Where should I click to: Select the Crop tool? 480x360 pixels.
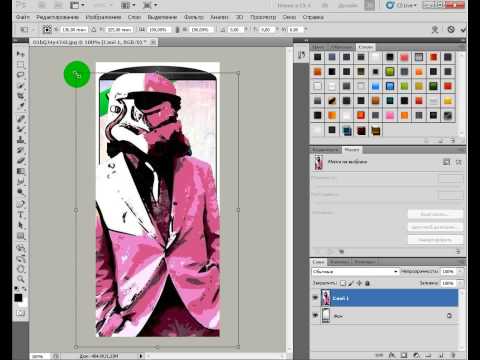(x=20, y=96)
